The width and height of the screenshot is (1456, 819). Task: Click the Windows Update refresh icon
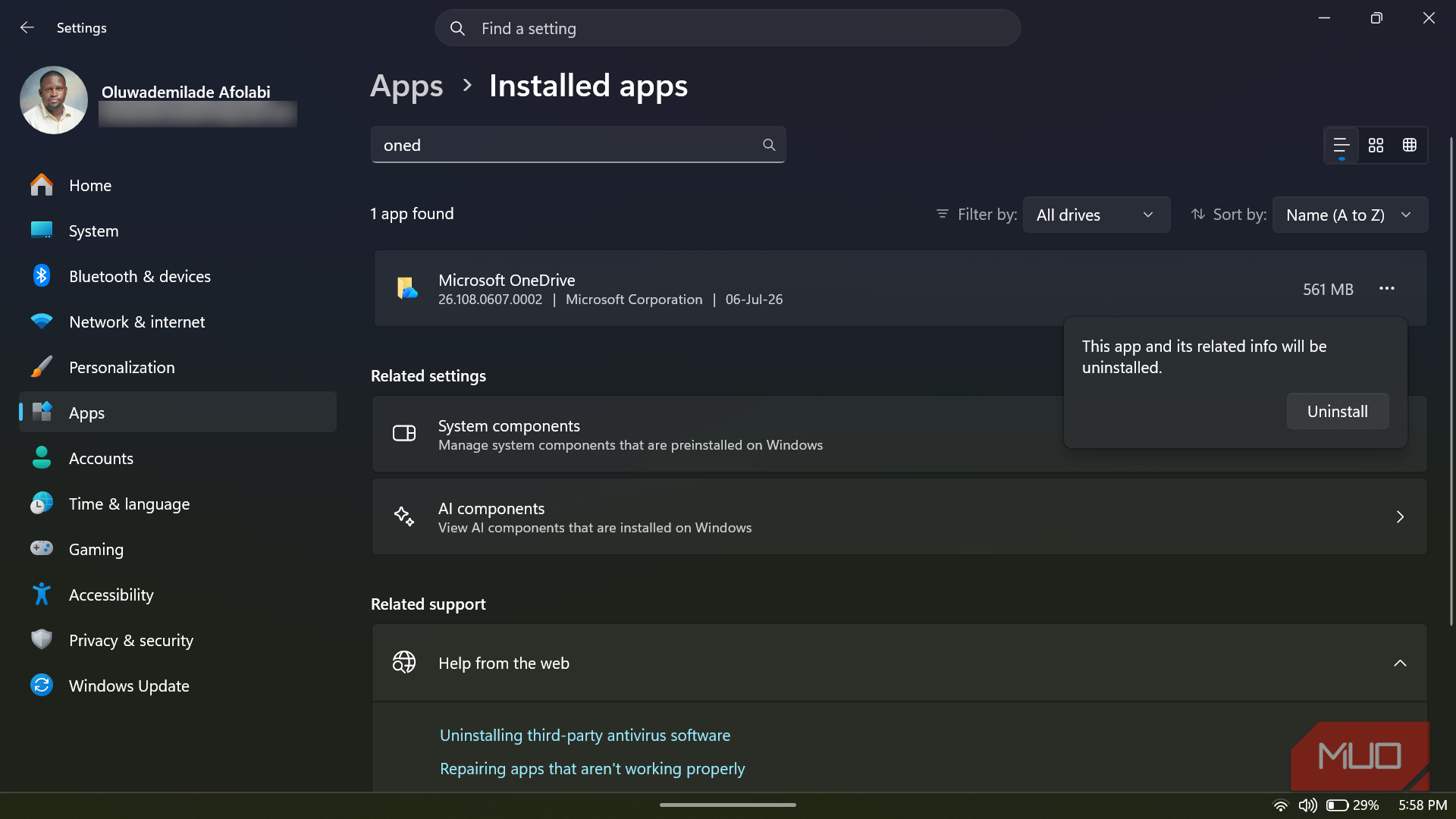(x=42, y=685)
